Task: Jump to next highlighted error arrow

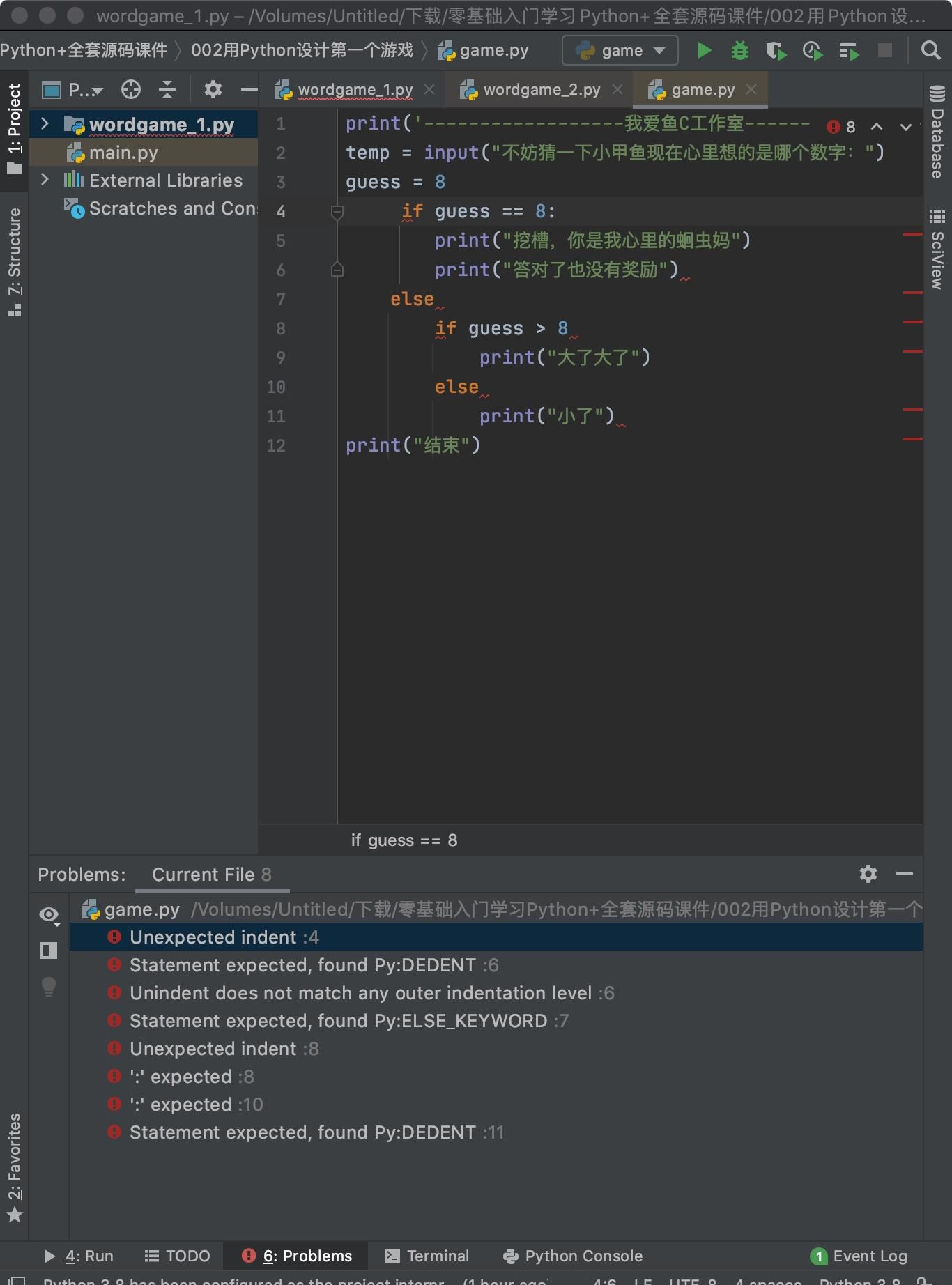Action: [905, 127]
